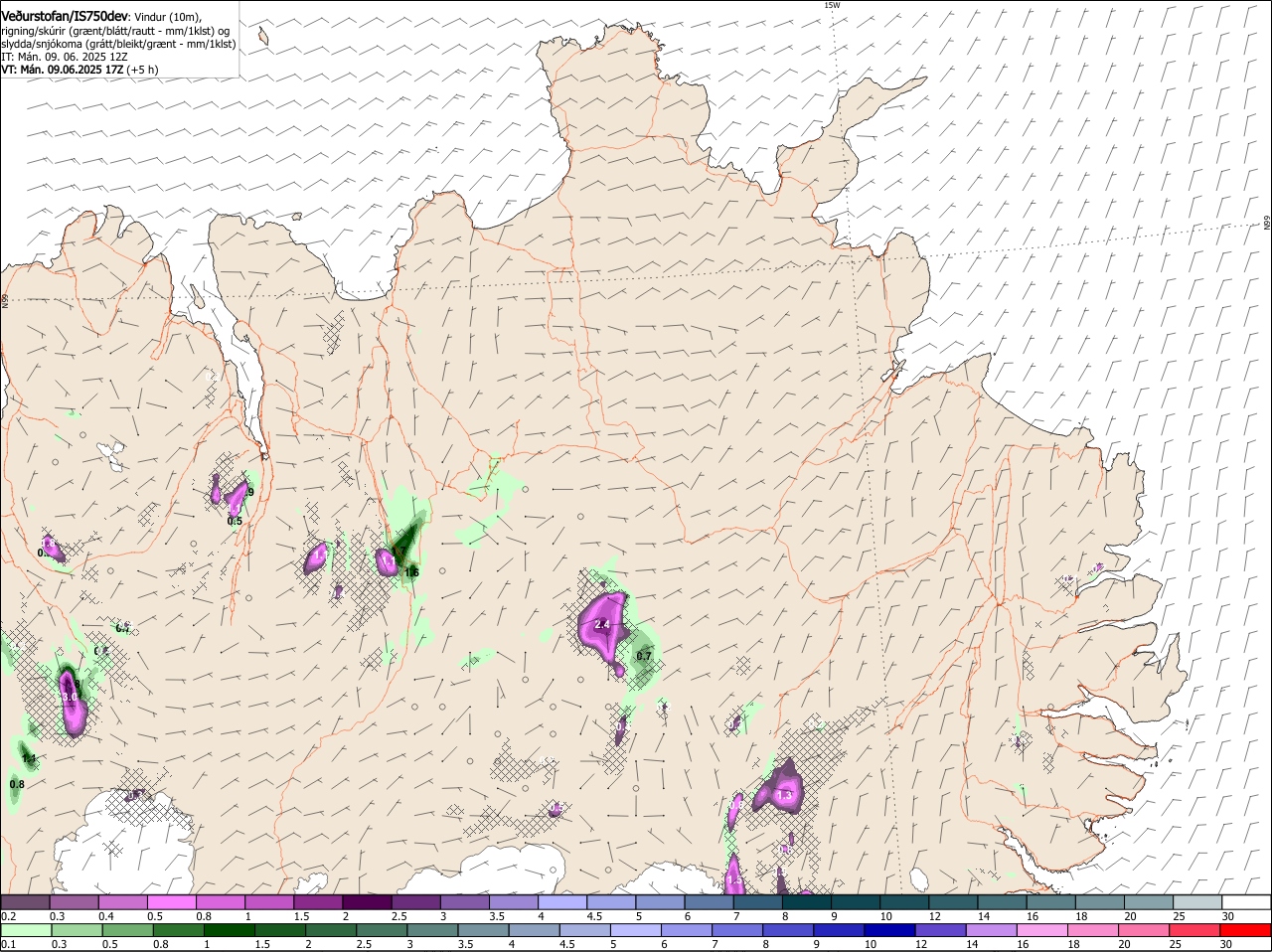The height and width of the screenshot is (952, 1272).
Task: Click the medium green 0.5–0.8 rain legend swatch
Action: tap(127, 930)
